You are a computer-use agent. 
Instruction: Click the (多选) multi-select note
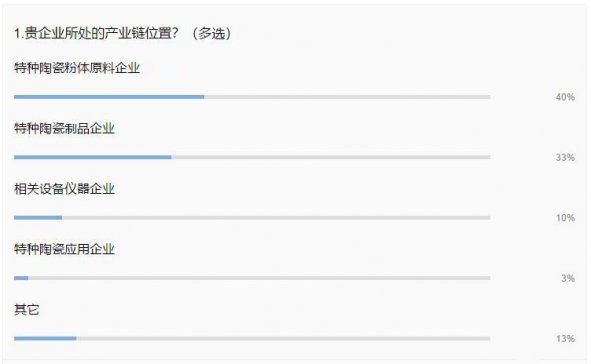pos(211,33)
